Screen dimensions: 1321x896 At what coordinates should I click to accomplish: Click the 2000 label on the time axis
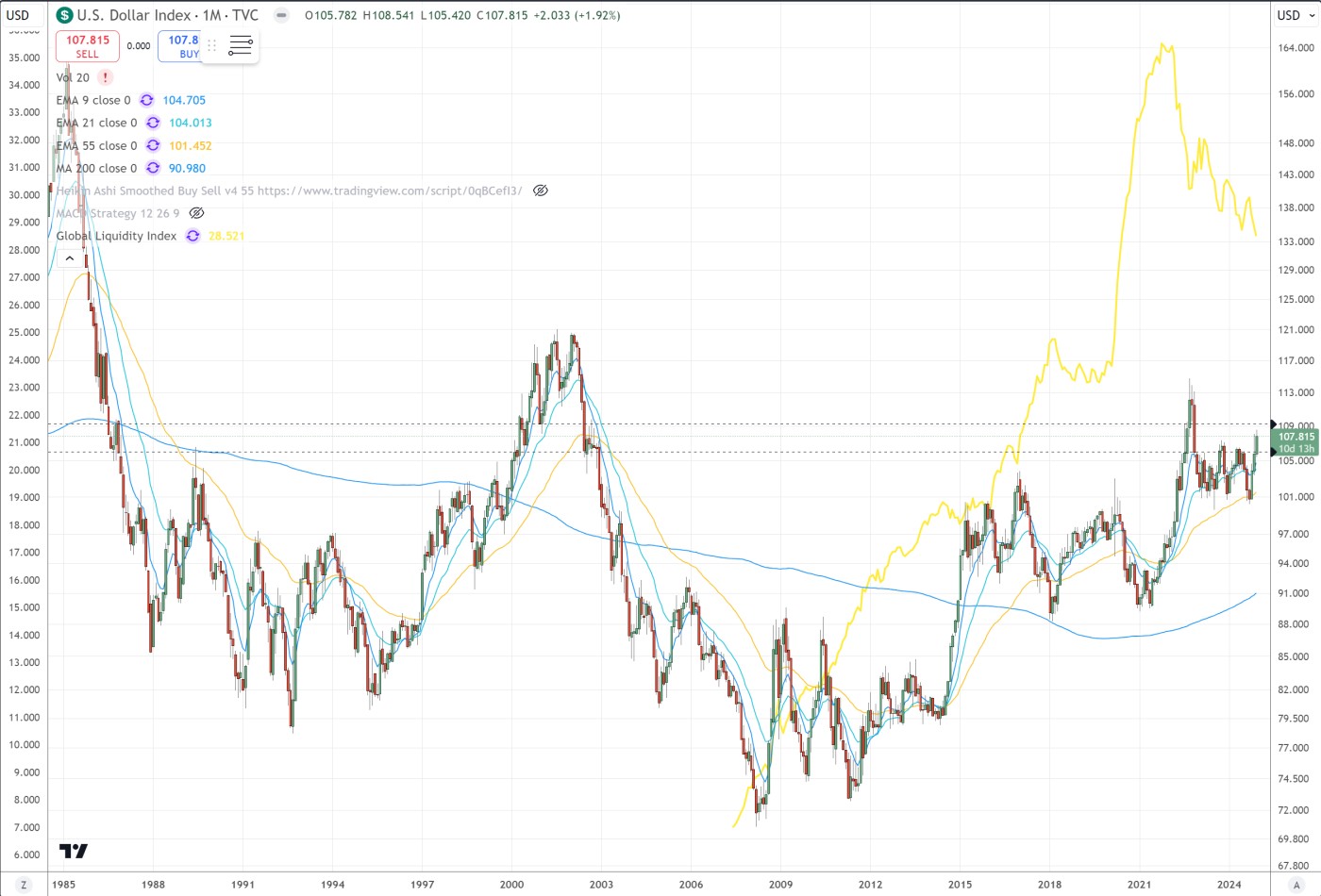coord(511,885)
